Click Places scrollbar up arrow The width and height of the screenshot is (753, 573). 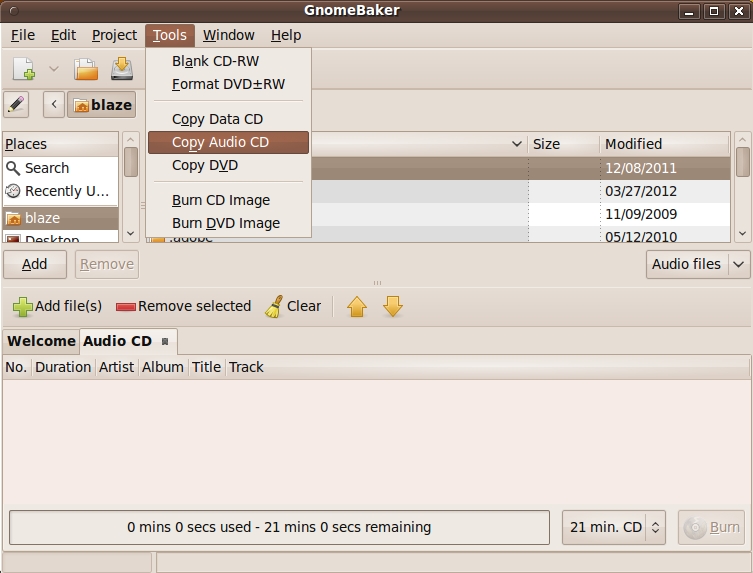tap(131, 139)
